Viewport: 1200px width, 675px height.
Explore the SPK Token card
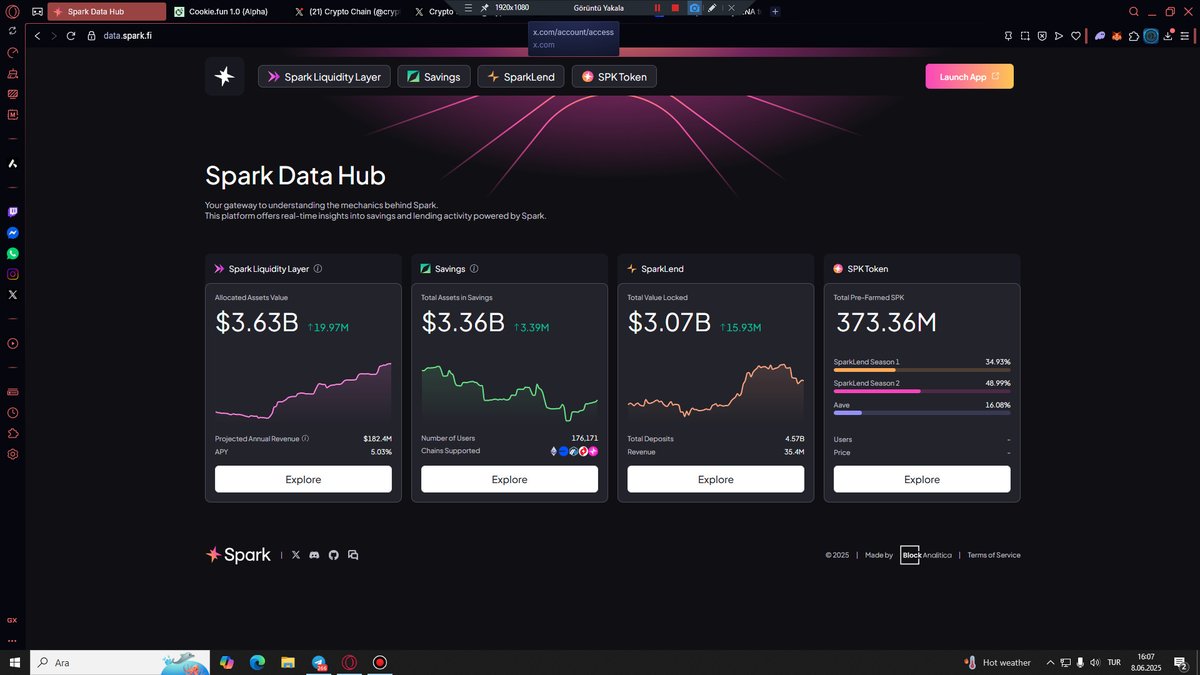(921, 479)
